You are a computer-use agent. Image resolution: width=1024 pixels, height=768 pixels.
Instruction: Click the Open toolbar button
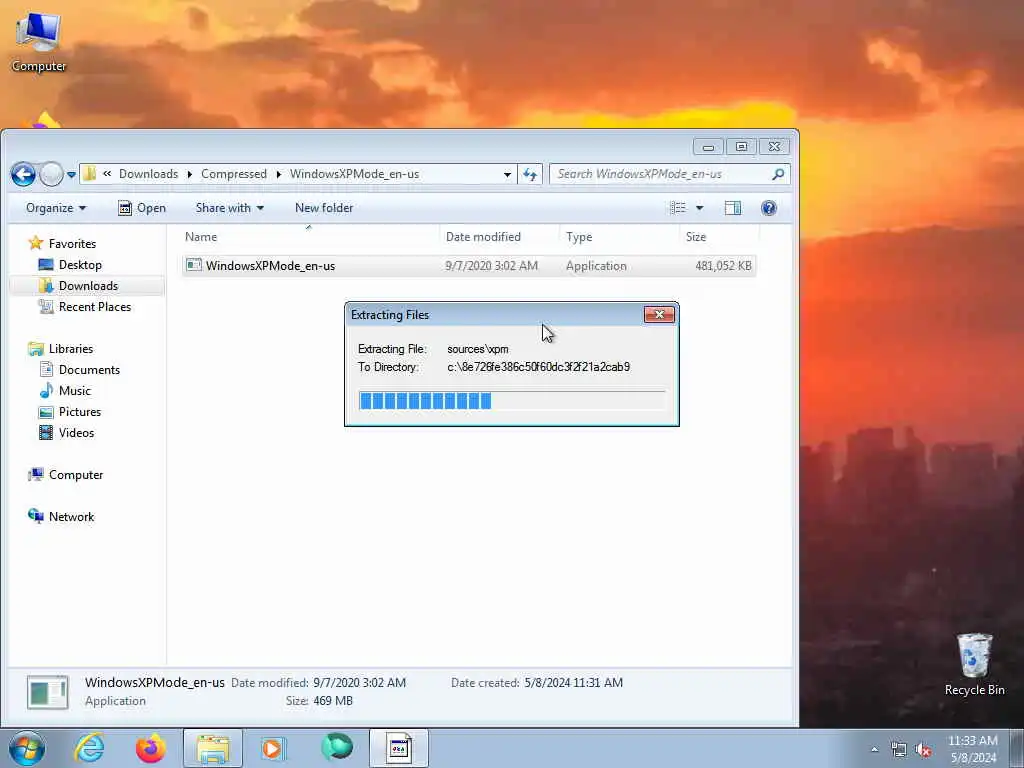click(142, 208)
